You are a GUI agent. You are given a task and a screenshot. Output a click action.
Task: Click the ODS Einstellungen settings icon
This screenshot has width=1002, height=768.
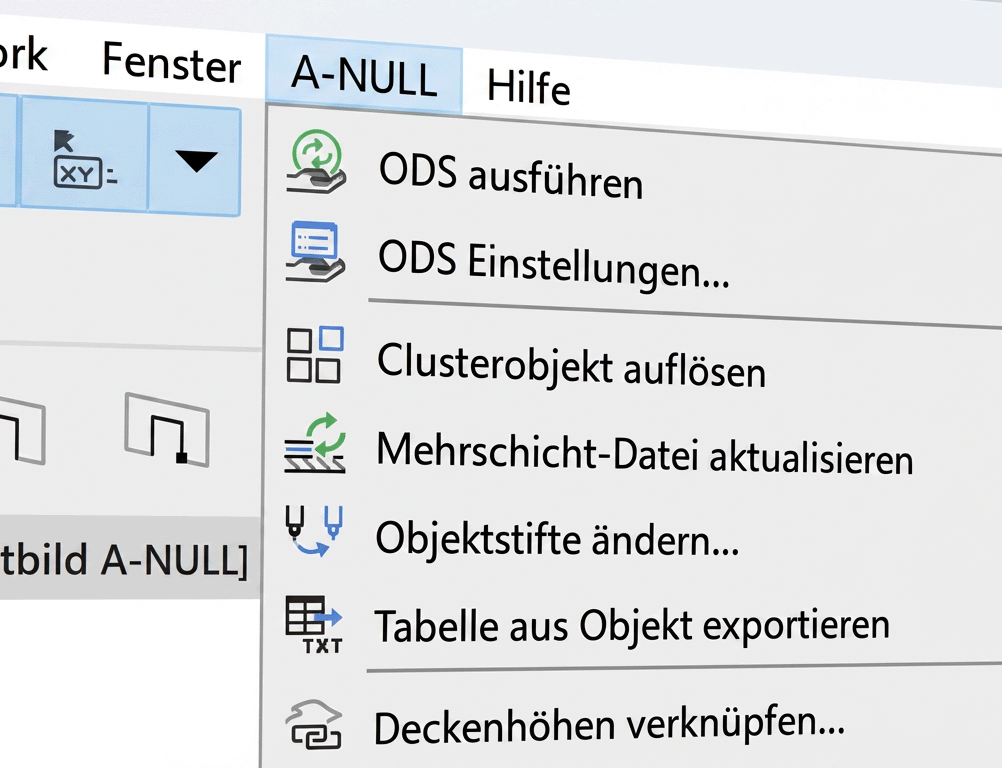(x=316, y=250)
